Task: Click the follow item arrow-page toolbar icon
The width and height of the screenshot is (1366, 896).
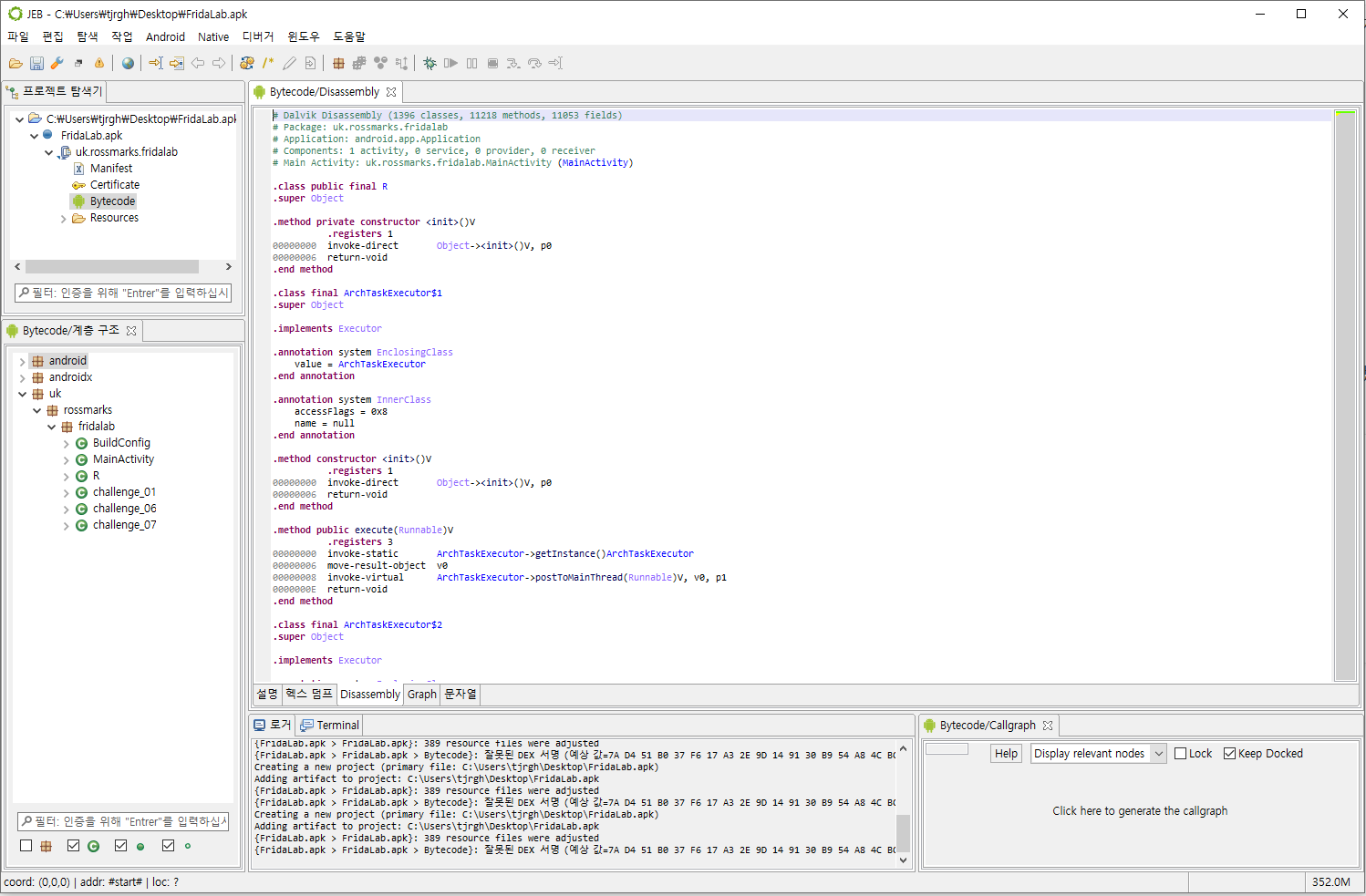Action: pos(177,63)
